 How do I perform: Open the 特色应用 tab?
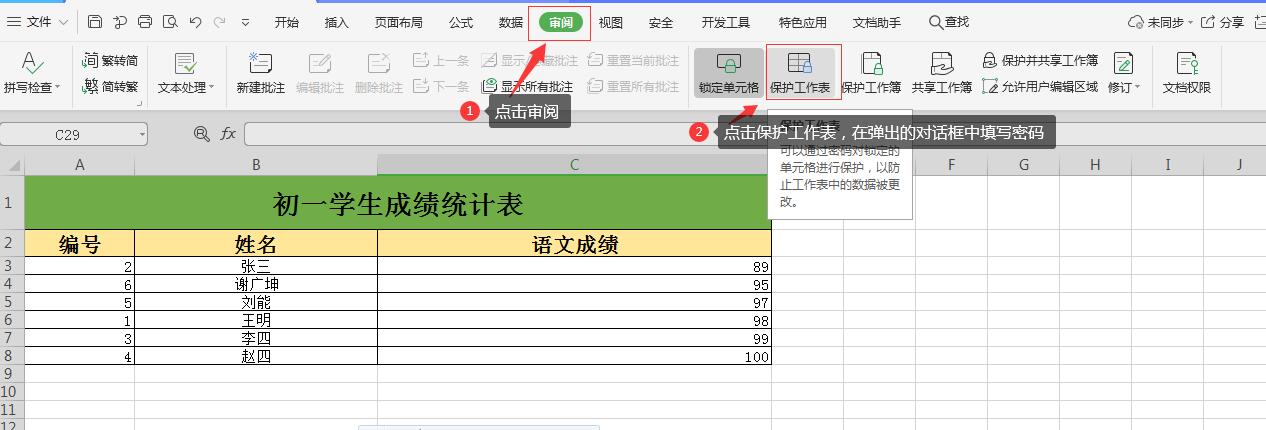click(803, 22)
